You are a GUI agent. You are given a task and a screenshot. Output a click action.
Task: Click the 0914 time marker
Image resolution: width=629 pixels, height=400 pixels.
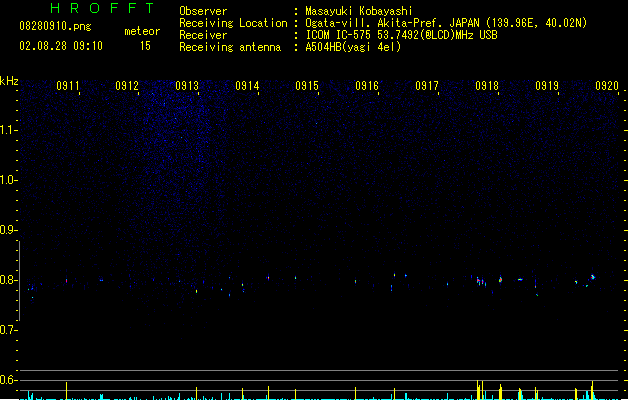pos(247,86)
